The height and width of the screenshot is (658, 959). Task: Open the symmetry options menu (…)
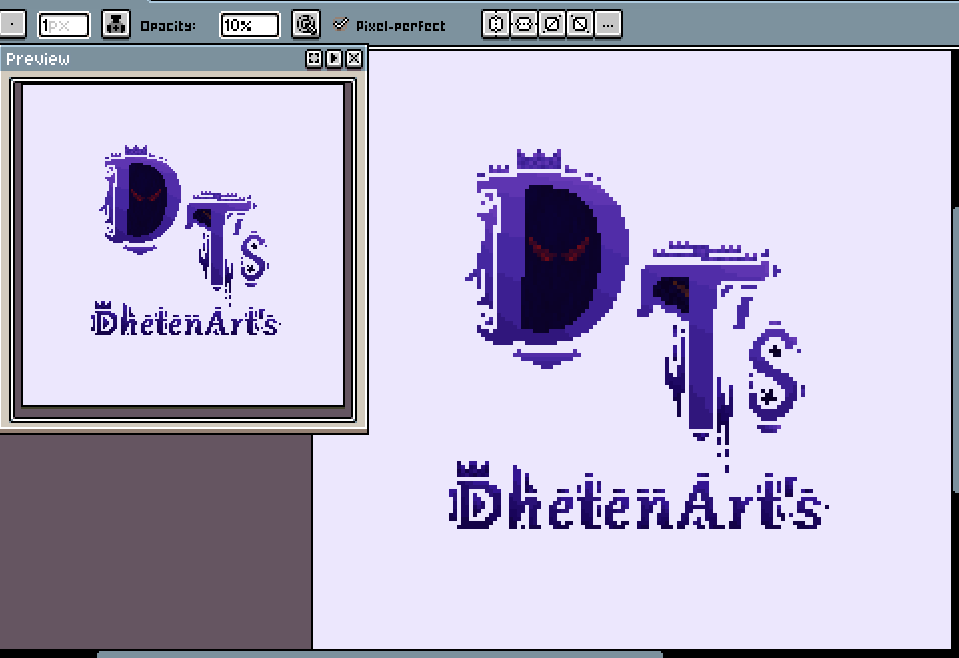[x=608, y=24]
